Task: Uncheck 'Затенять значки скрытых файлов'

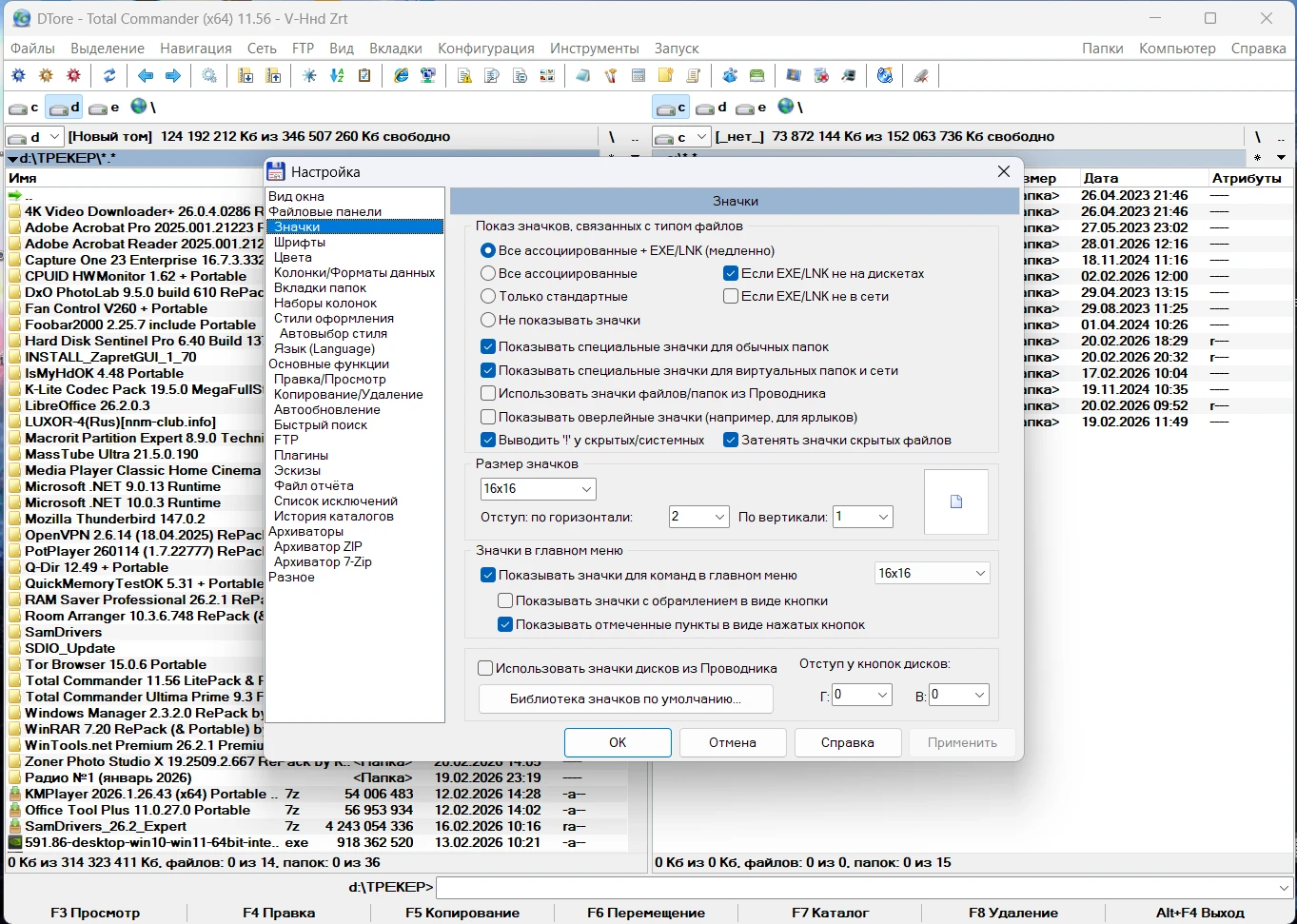Action: point(731,441)
